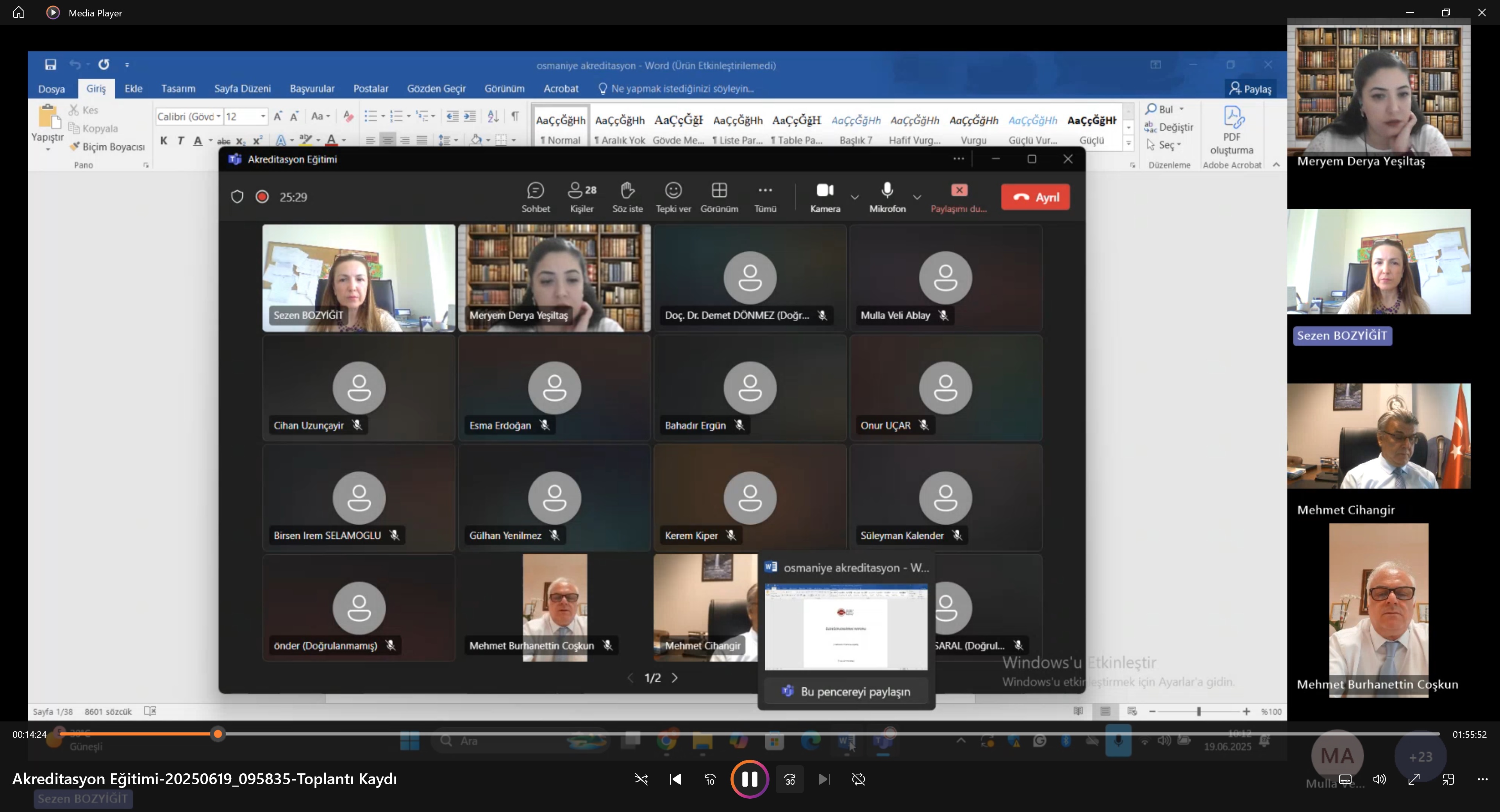Toggle italic T in Word ribbon
Screen dimensions: 1500x812
tap(180, 140)
